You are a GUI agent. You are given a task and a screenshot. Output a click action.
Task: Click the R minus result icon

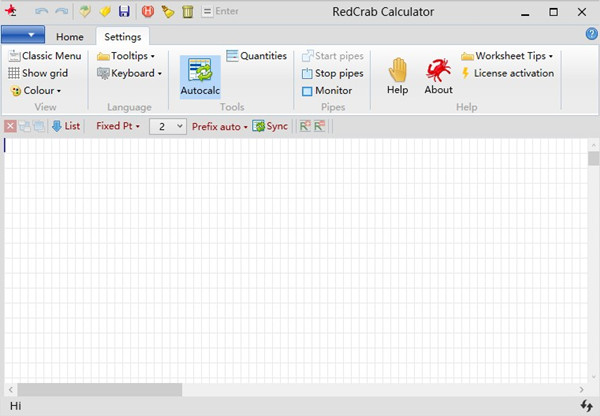[x=319, y=126]
